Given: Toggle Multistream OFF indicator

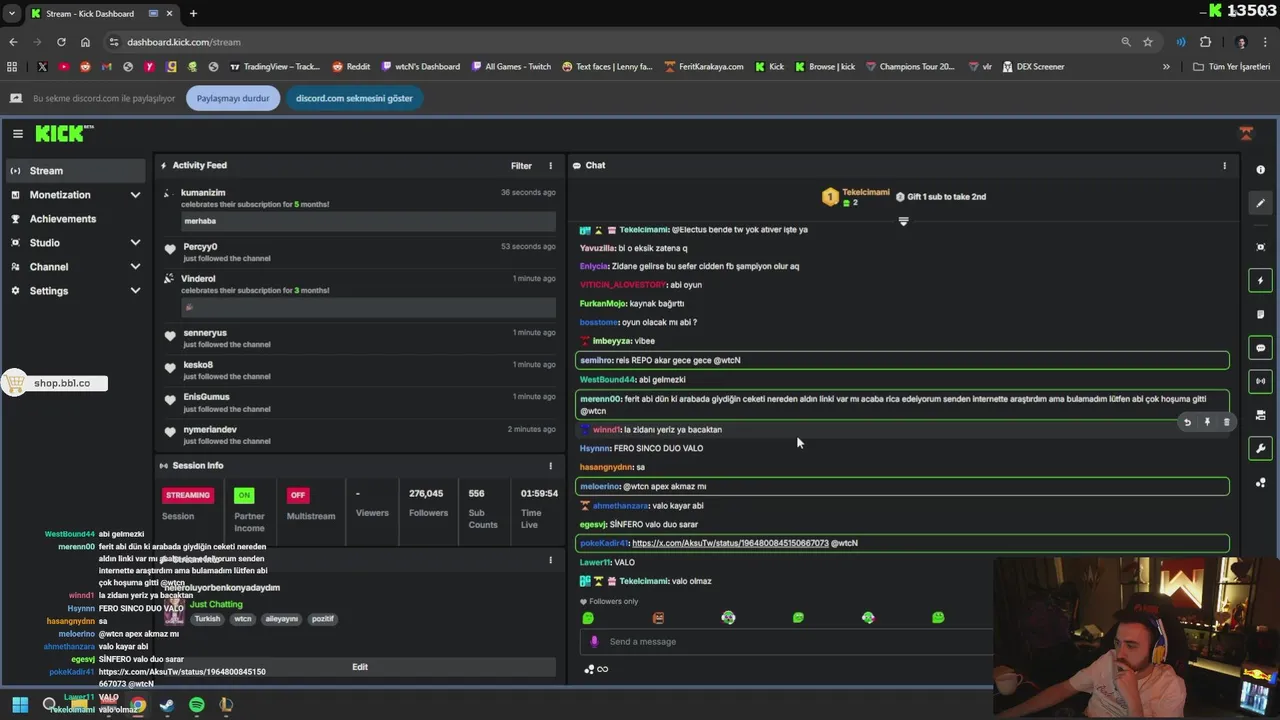Looking at the screenshot, I should pyautogui.click(x=297, y=495).
